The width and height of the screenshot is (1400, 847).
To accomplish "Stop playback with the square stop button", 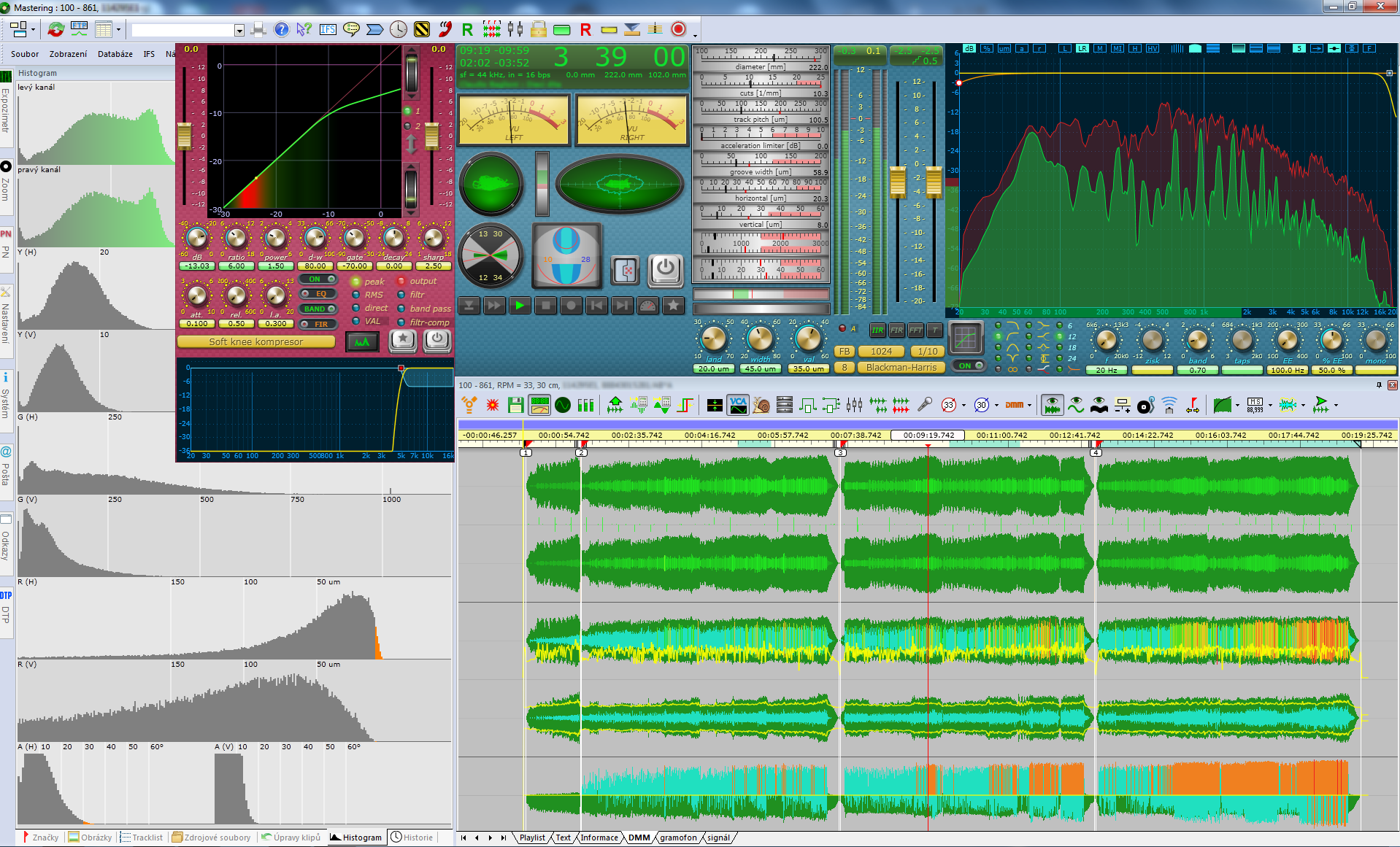I will coord(545,305).
